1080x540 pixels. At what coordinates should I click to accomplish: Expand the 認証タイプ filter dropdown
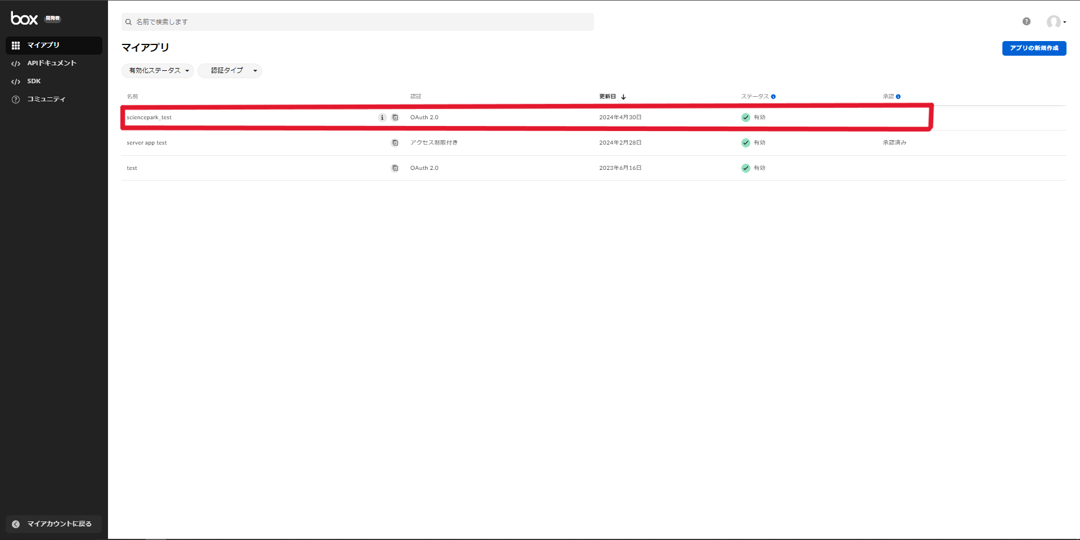pos(230,71)
